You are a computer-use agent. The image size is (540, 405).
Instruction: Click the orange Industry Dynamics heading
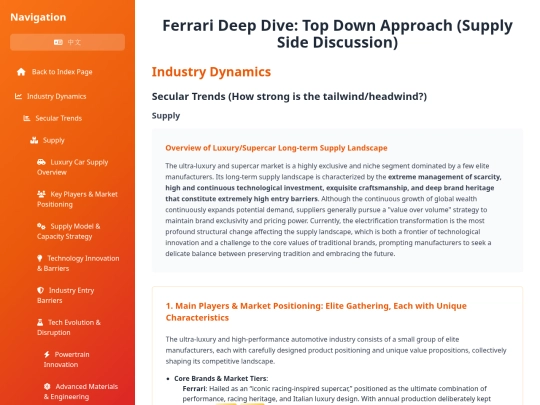[211, 72]
